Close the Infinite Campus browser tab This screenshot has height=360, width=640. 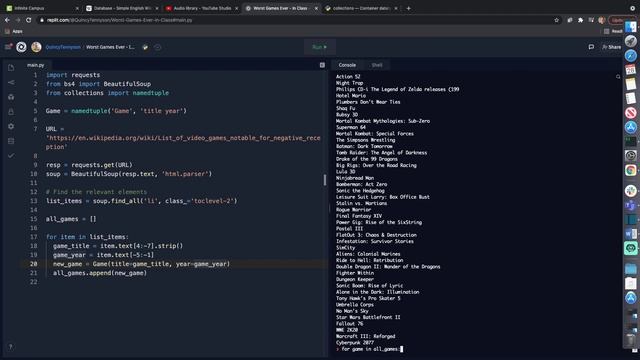tap(77, 8)
